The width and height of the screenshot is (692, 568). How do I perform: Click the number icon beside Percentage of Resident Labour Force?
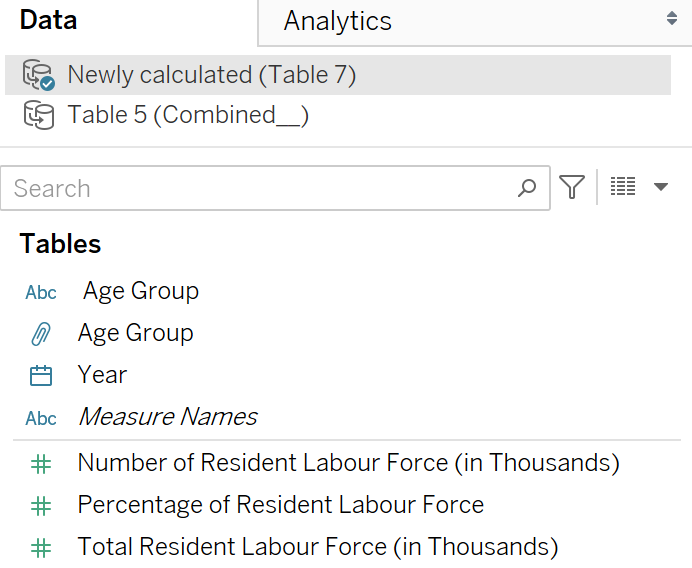pos(41,506)
